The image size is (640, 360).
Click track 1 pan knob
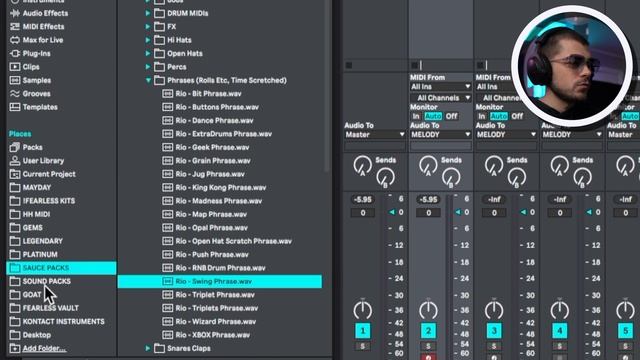[x=362, y=310]
